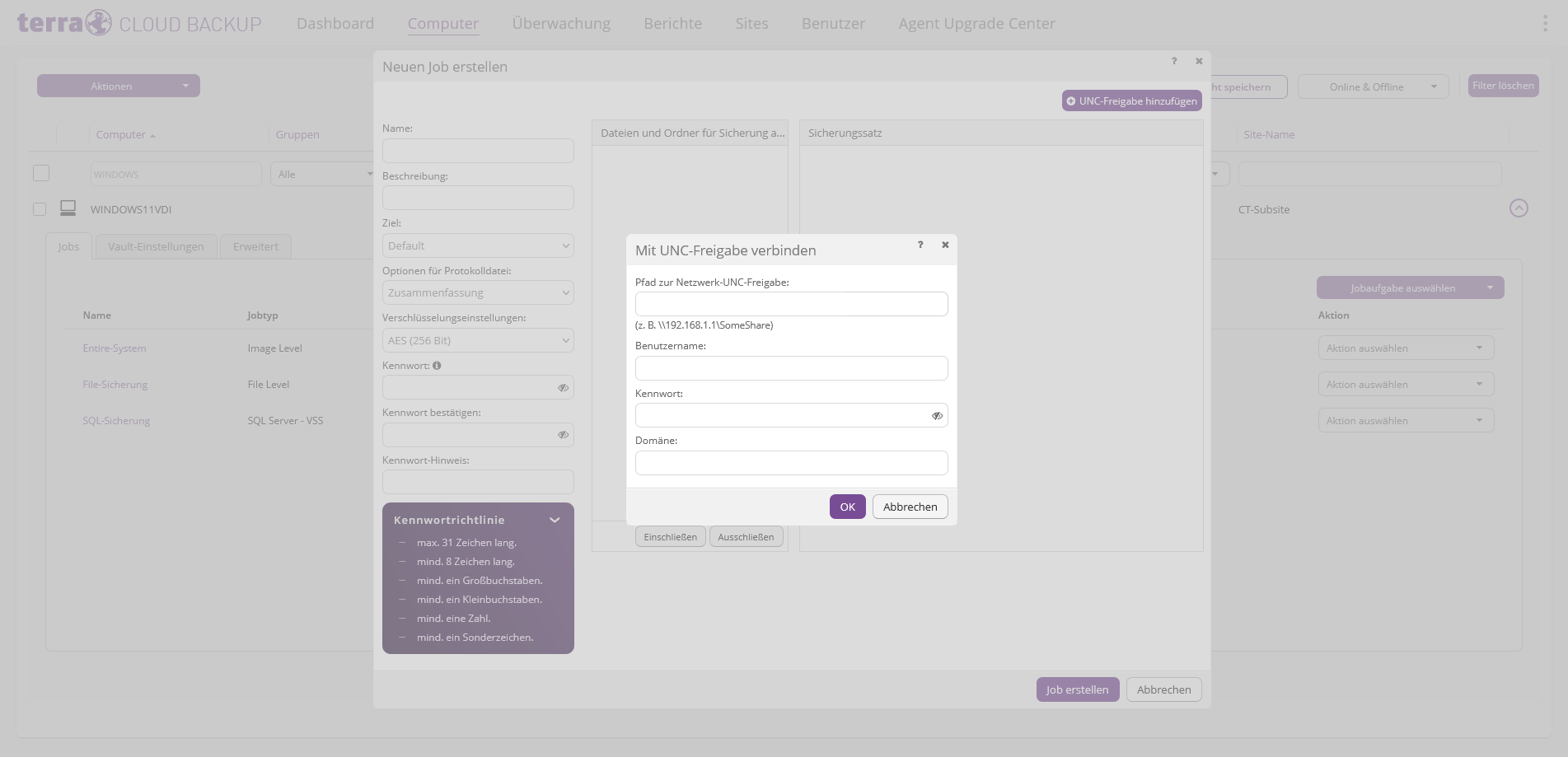Focus the job Name field
This screenshot has height=757, width=1568.
[478, 151]
